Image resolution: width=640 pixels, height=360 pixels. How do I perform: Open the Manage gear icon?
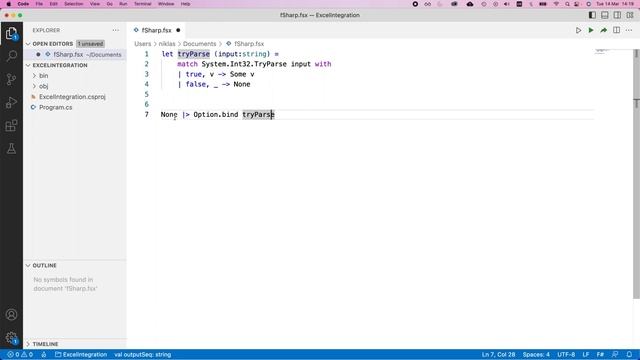click(x=11, y=338)
